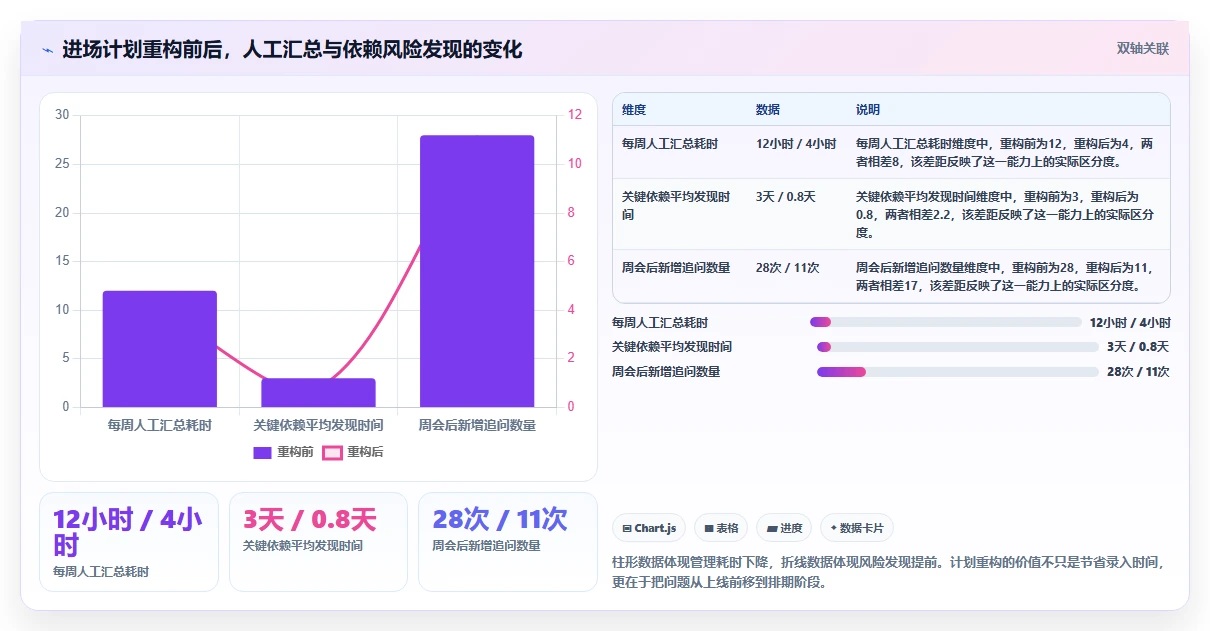
Task: Click the 双轴关联 label in header
Action: coord(1142,48)
